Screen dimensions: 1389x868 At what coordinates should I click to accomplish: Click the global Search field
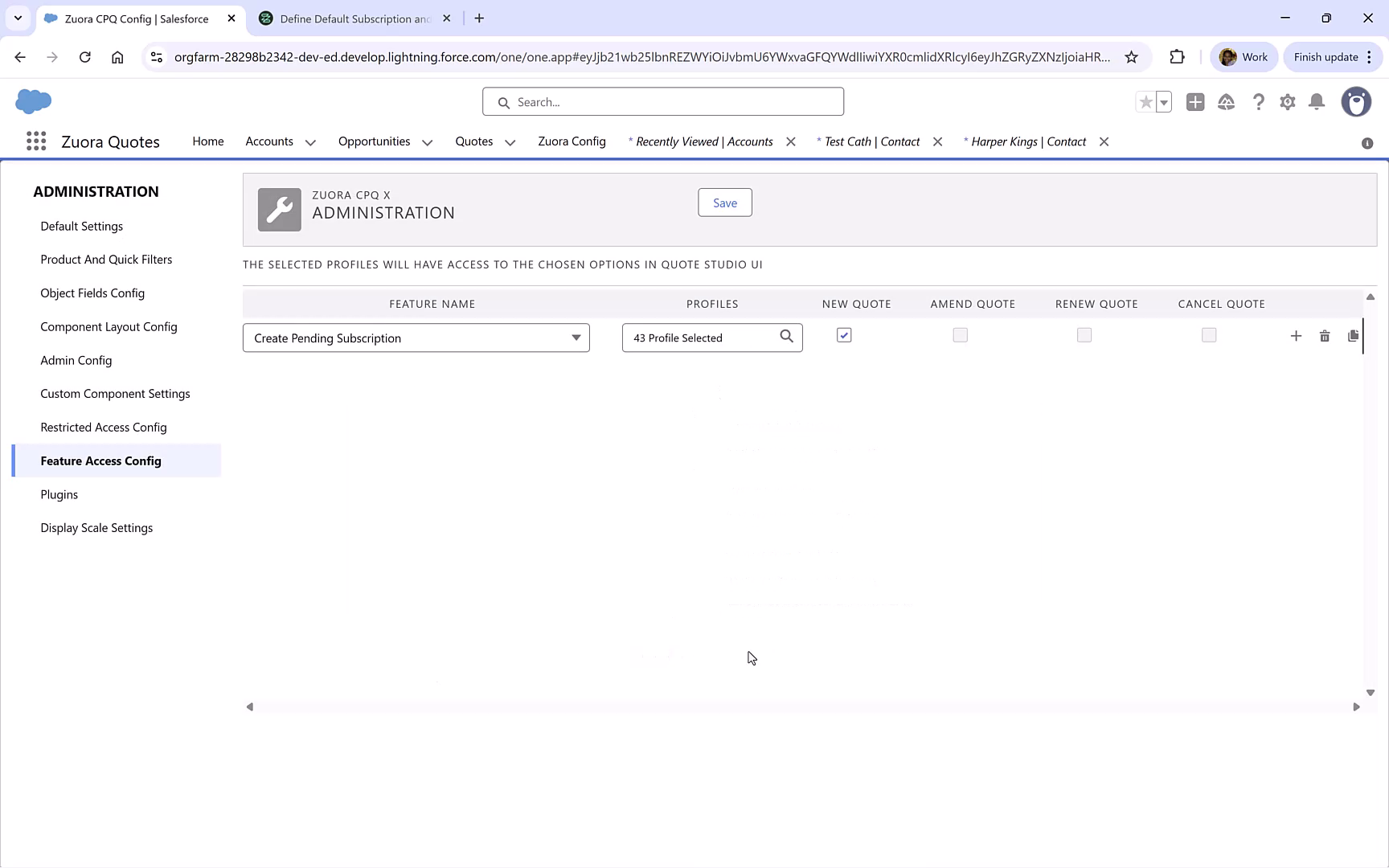point(662,101)
